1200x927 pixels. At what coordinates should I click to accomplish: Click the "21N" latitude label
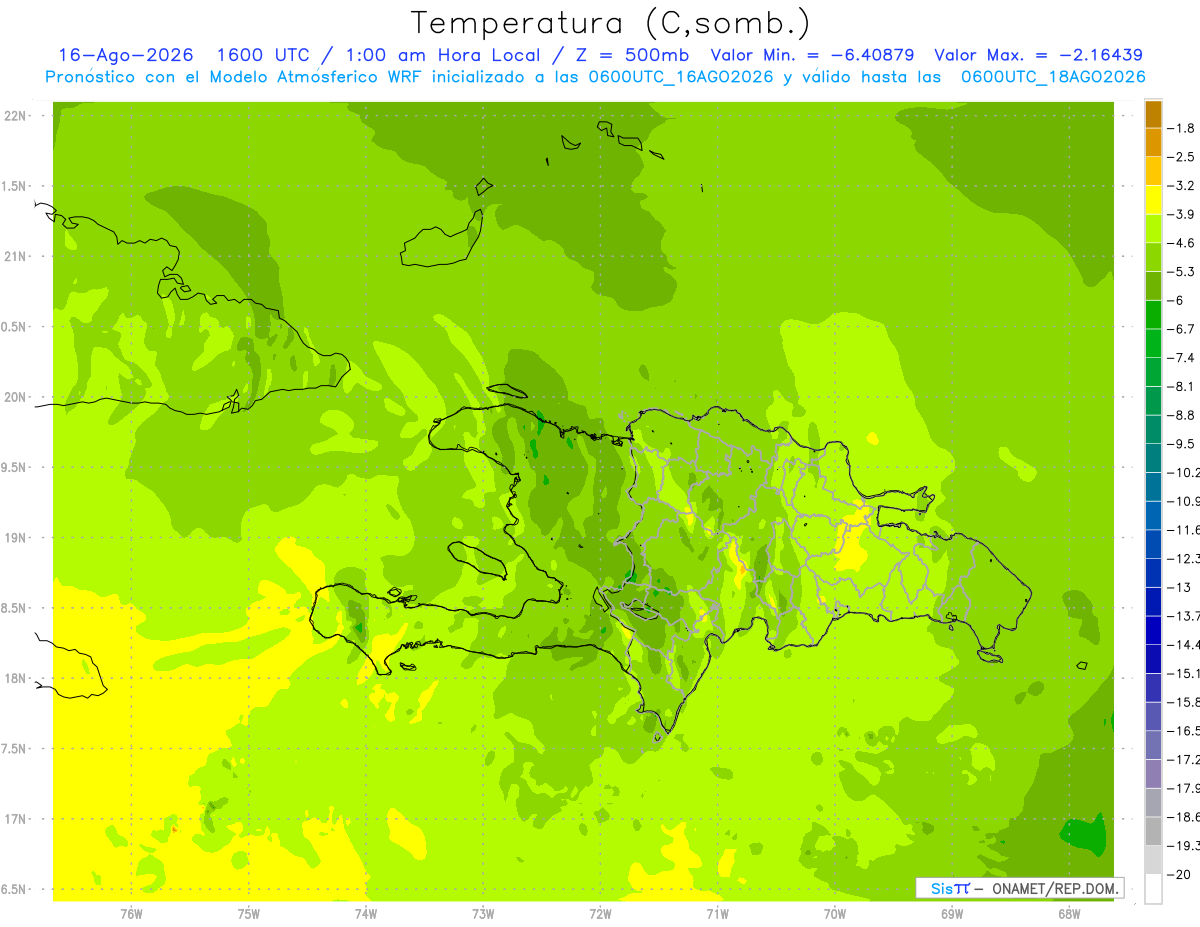[14, 256]
